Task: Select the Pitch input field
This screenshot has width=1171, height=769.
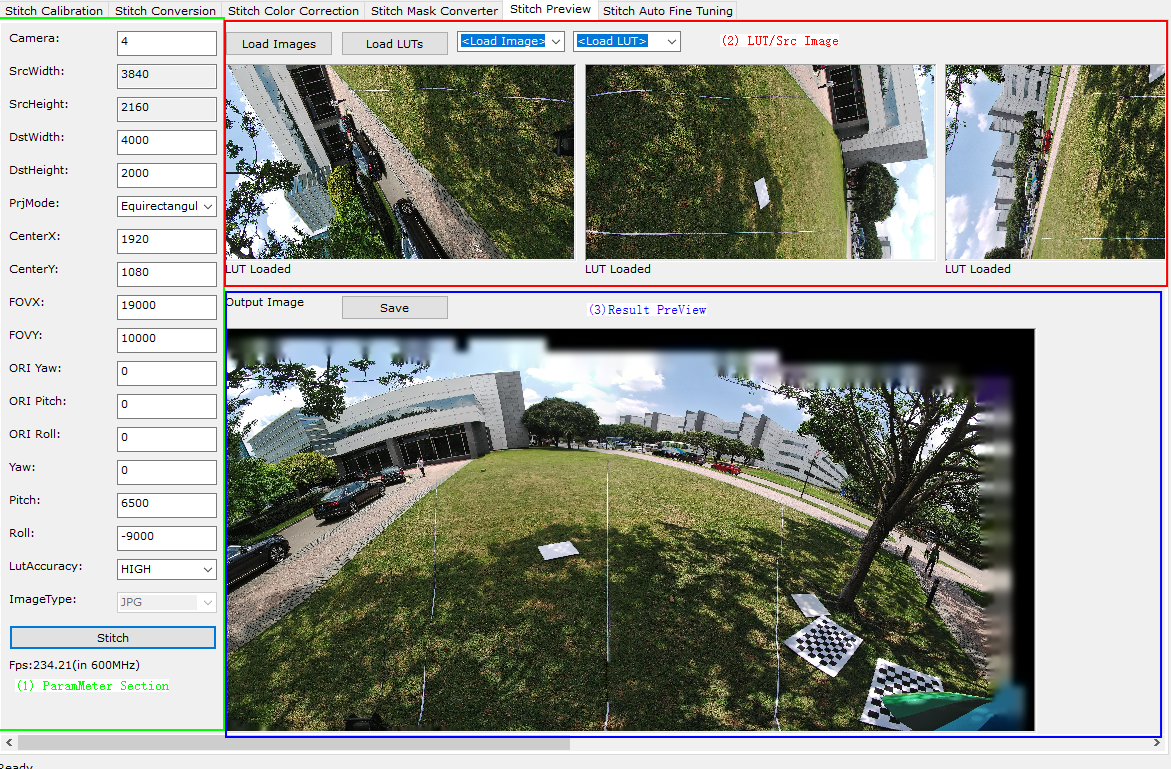Action: click(x=166, y=504)
